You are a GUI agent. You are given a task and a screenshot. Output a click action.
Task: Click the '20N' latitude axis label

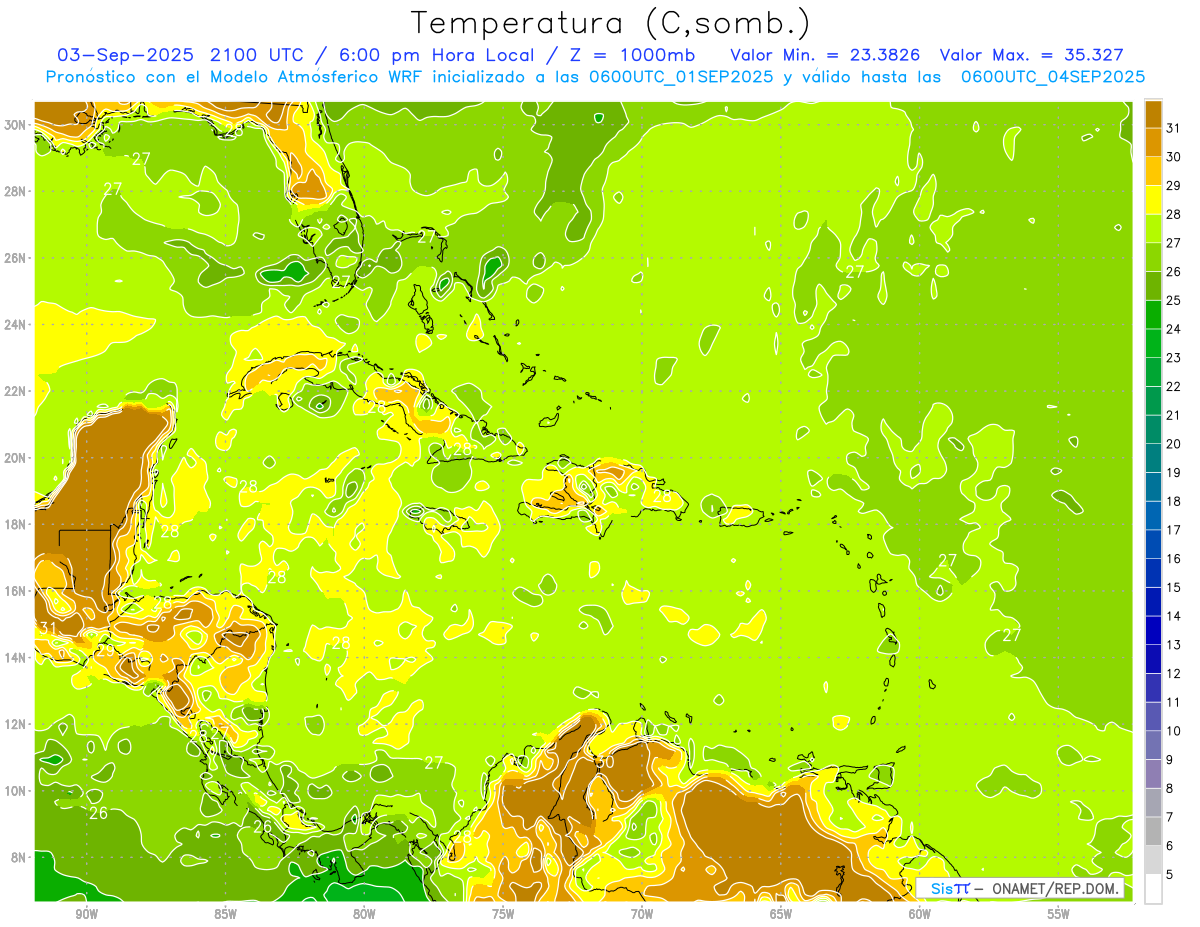tap(16, 457)
